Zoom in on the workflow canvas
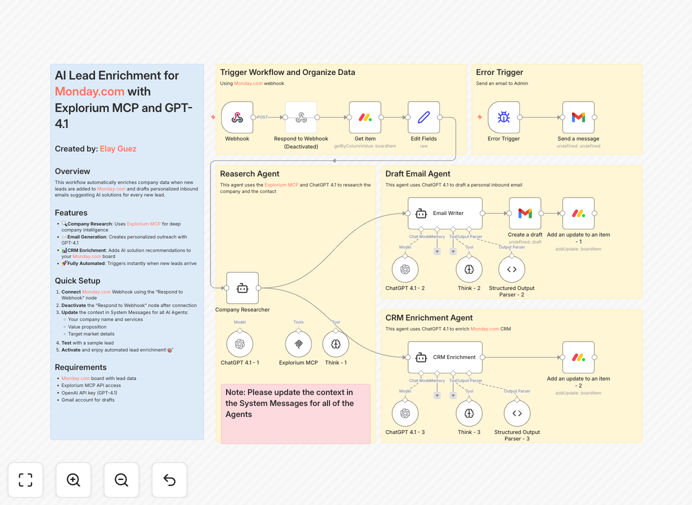This screenshot has height=505, width=692. coord(73,480)
